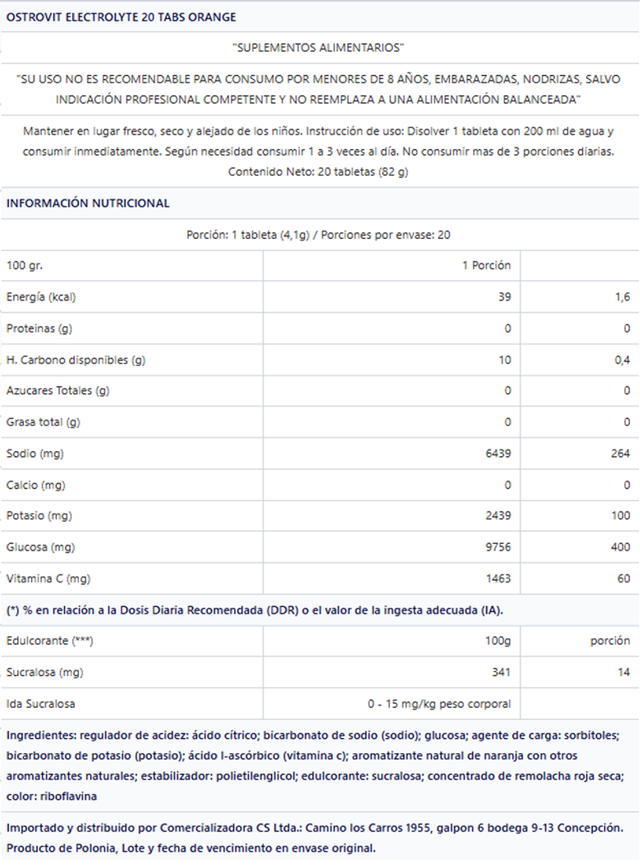Viewport: 640px width, 865px height.
Task: Click the 'H. Carbono disponibles (g)' label
Action: pyautogui.click(x=76, y=360)
